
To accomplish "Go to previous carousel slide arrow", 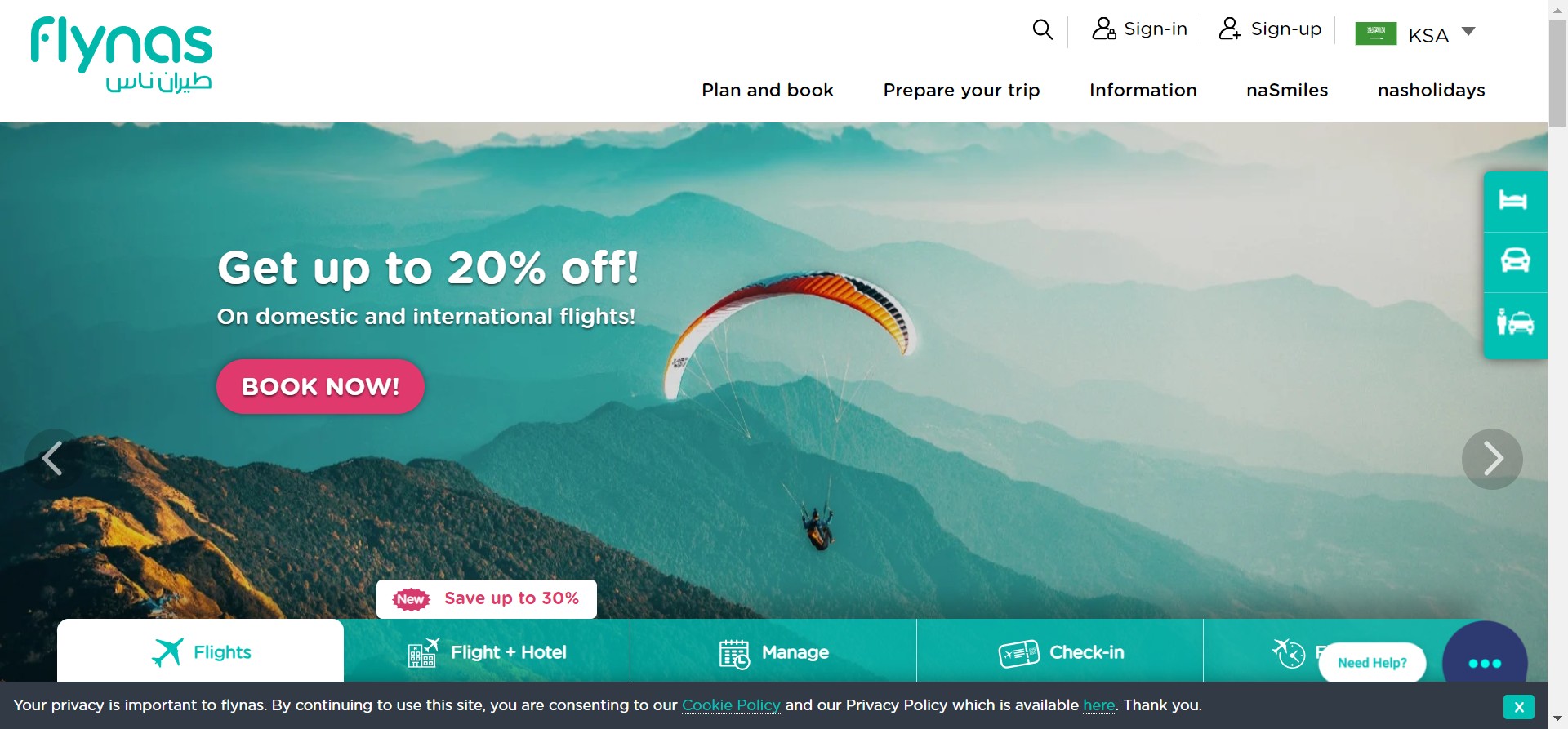I will (54, 459).
